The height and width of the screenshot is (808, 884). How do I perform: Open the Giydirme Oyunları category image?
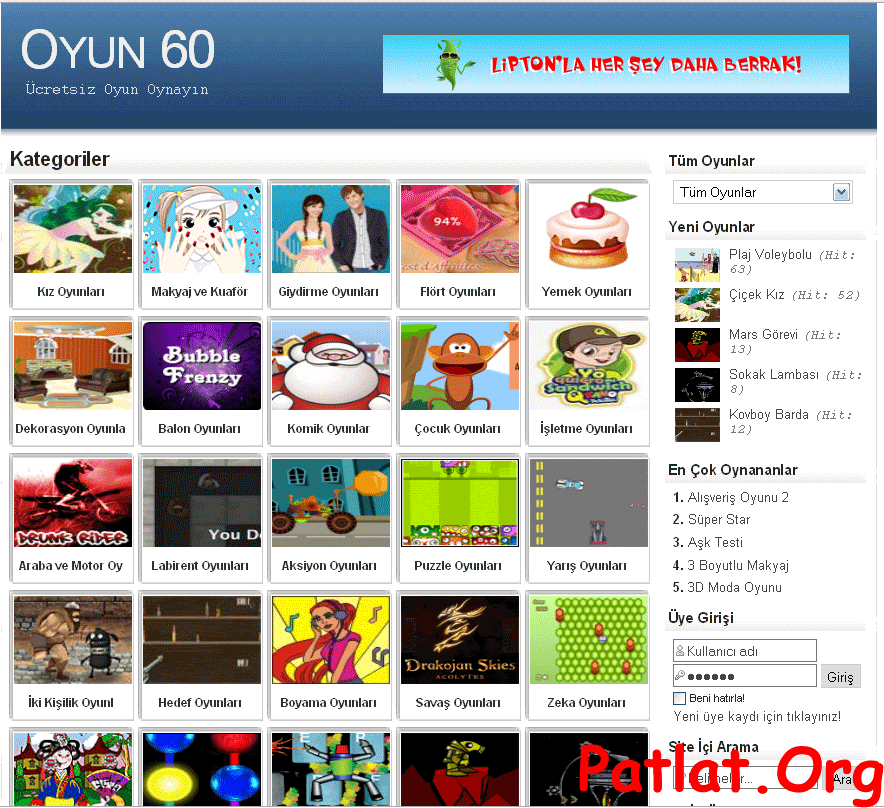(x=331, y=229)
